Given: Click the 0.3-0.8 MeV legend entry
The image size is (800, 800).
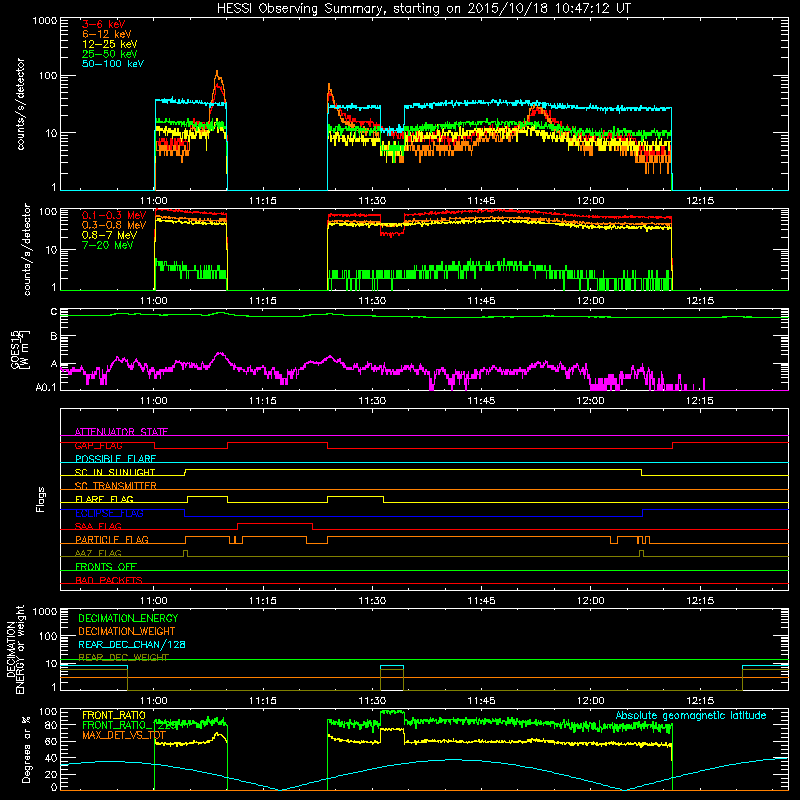Looking at the screenshot, I should coord(113,225).
